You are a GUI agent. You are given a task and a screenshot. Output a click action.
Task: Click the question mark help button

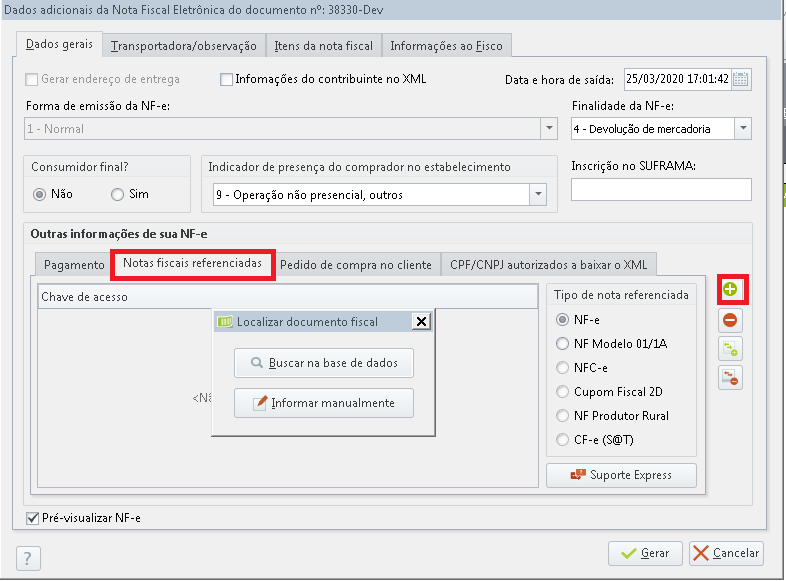[x=28, y=558]
